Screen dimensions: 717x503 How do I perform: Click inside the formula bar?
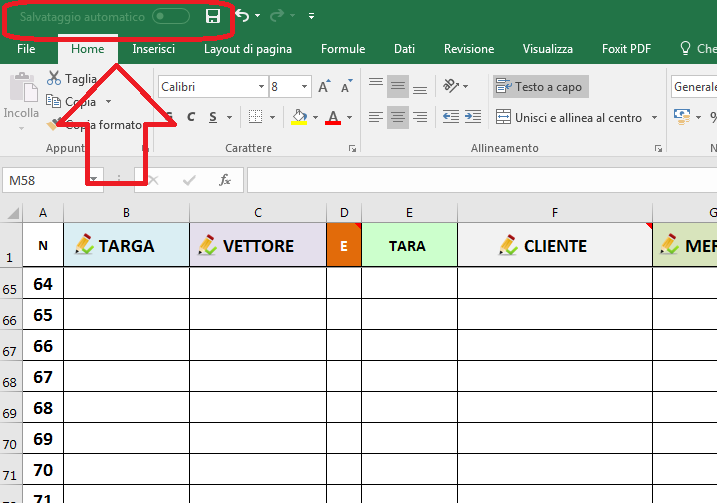pos(482,180)
